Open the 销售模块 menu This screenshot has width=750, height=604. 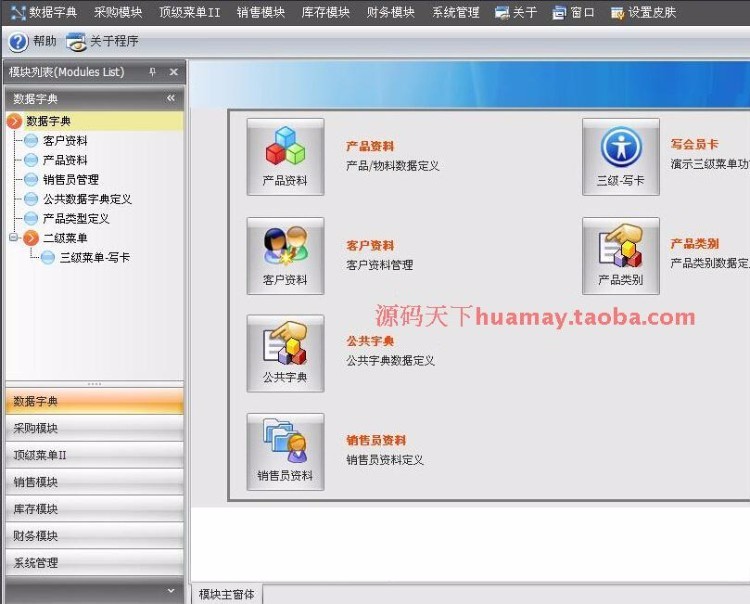(261, 12)
